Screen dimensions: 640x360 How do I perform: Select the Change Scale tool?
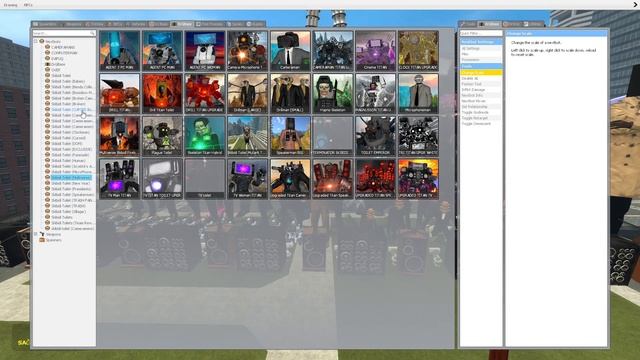point(481,73)
